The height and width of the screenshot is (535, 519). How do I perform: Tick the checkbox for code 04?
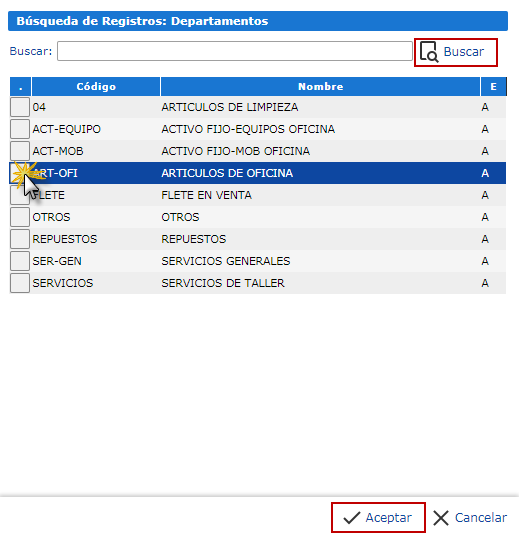pyautogui.click(x=20, y=107)
